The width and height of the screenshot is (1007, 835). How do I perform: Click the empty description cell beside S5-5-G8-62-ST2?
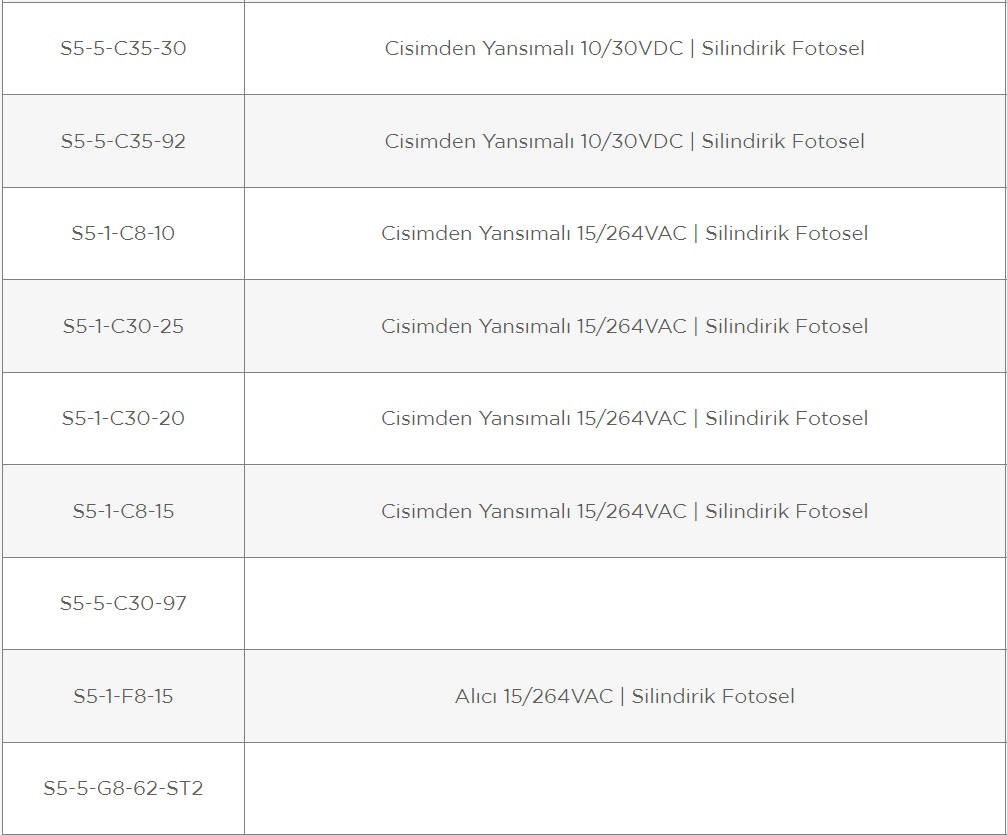pyautogui.click(x=625, y=789)
